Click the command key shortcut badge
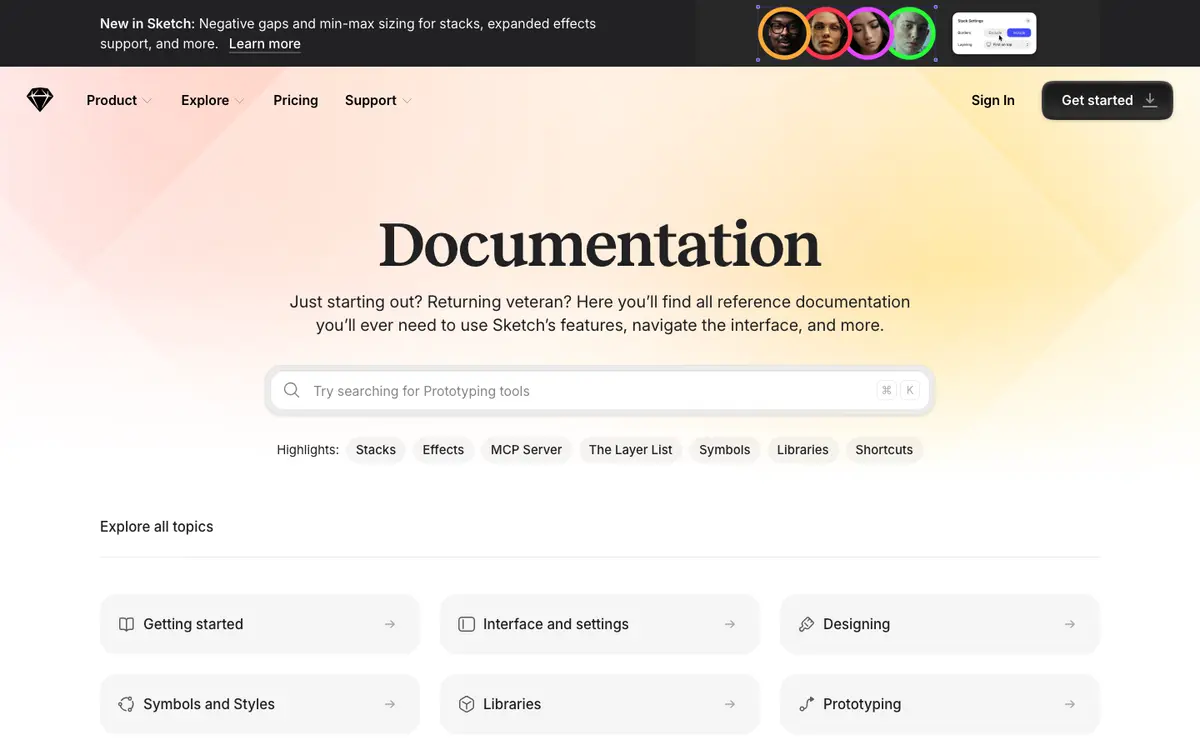The image size is (1200, 750). (x=886, y=390)
